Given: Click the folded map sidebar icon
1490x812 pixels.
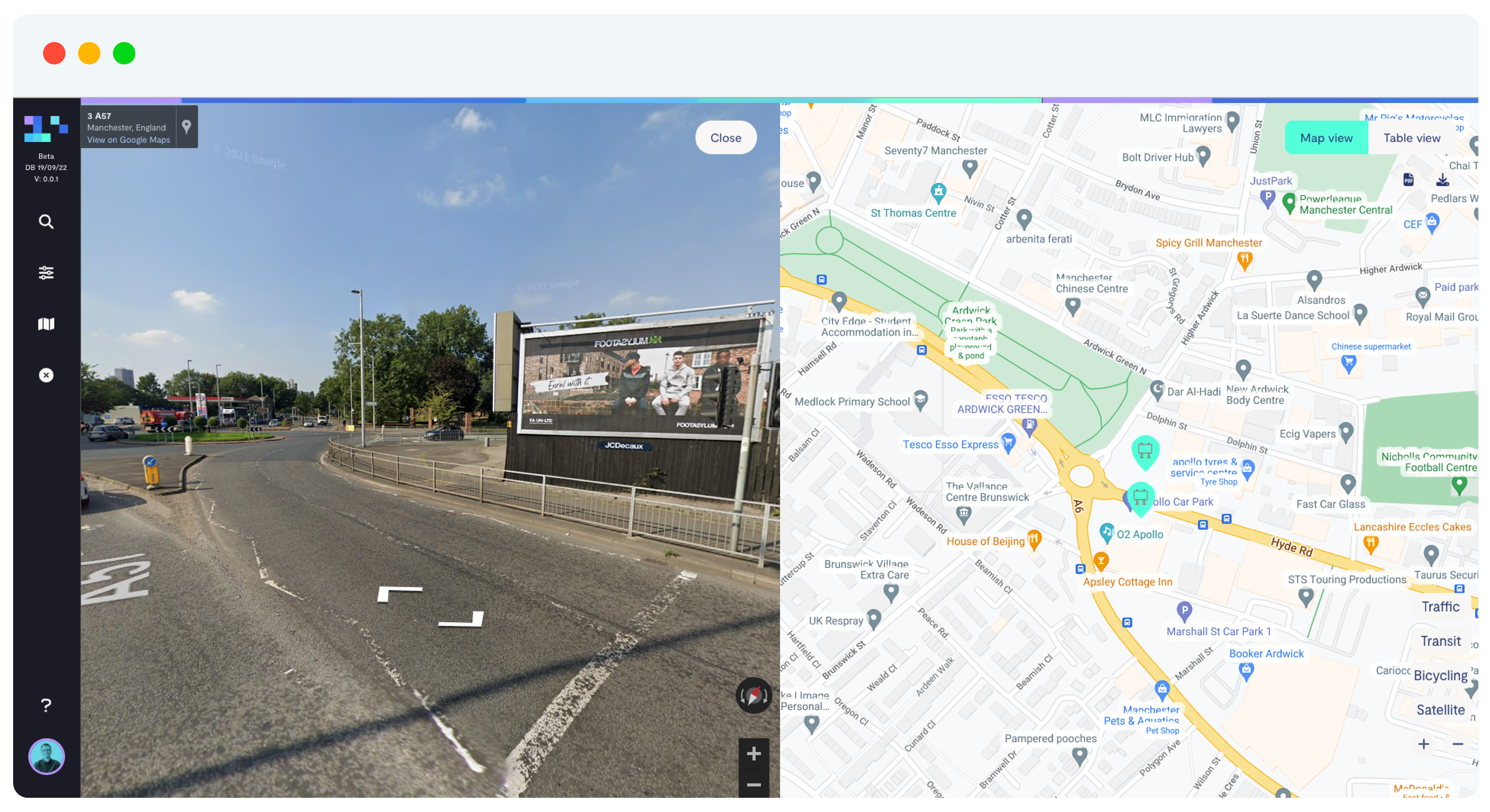Looking at the screenshot, I should coord(46,324).
